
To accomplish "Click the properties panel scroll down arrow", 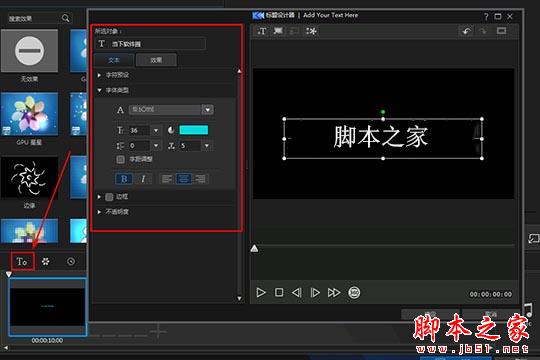I will (239, 298).
